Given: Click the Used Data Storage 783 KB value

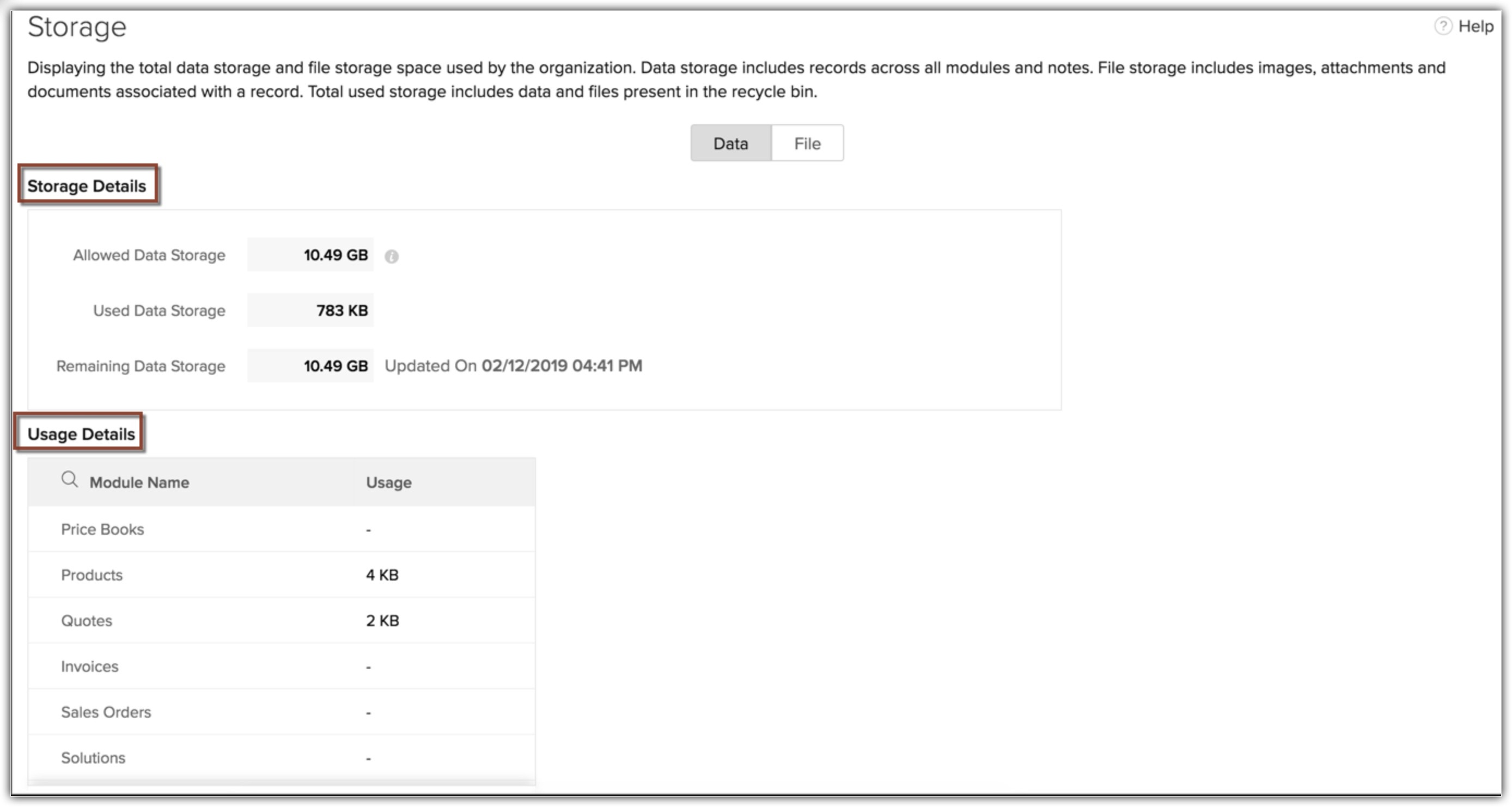Looking at the screenshot, I should coord(342,310).
